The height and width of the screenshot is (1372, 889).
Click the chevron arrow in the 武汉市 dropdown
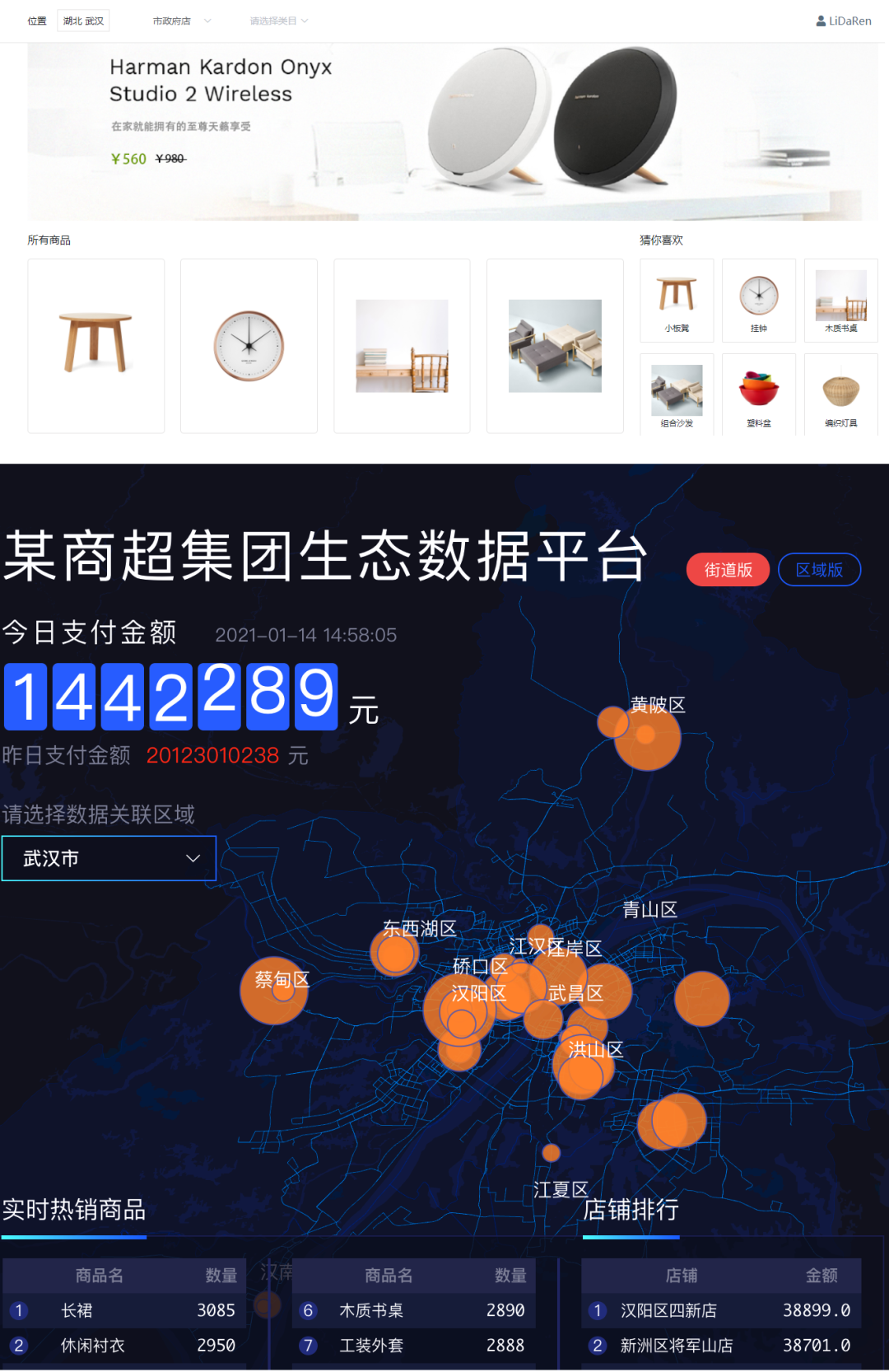(x=193, y=858)
